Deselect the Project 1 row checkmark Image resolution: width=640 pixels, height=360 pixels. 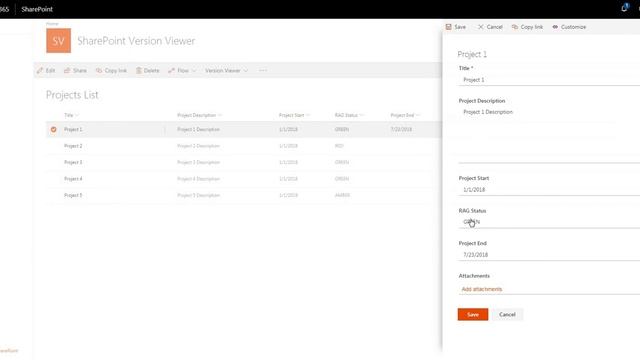click(53, 129)
